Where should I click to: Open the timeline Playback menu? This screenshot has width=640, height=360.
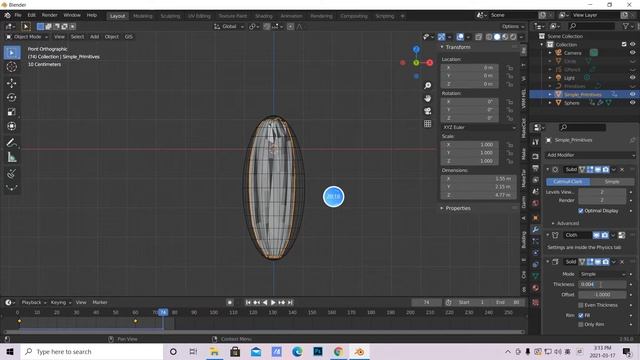[x=33, y=302]
